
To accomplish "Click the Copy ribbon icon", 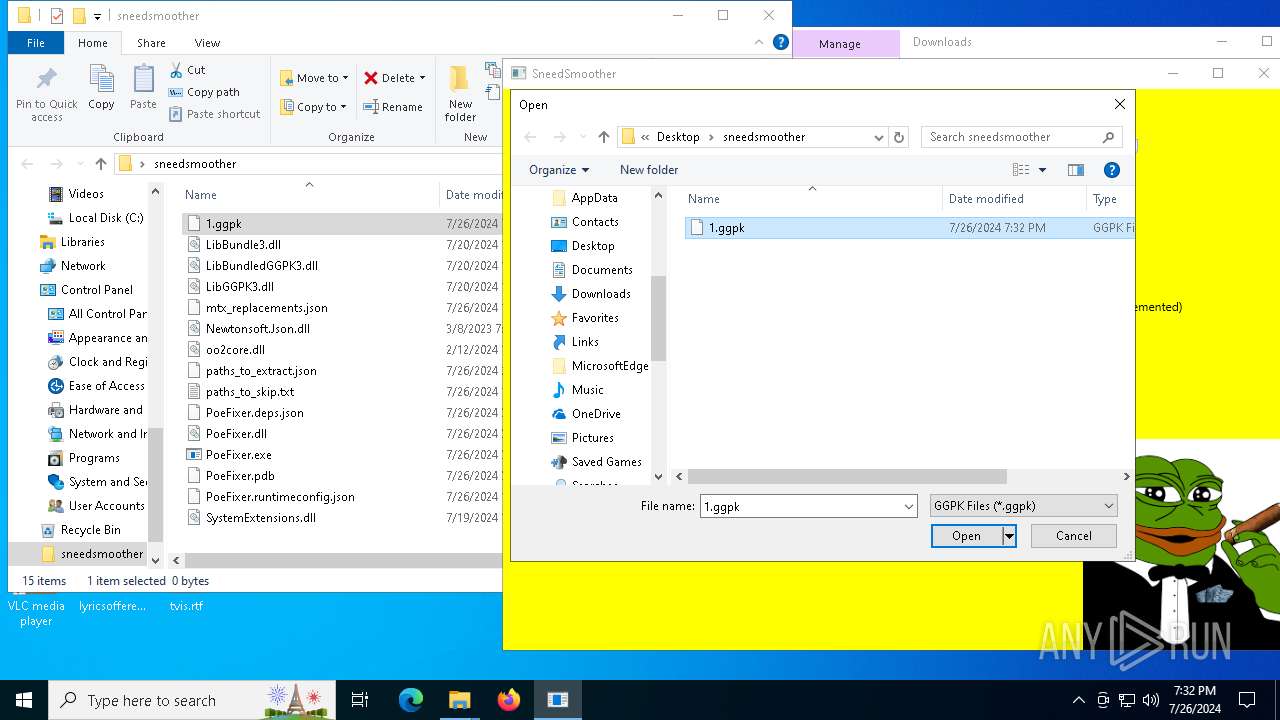I will click(101, 88).
